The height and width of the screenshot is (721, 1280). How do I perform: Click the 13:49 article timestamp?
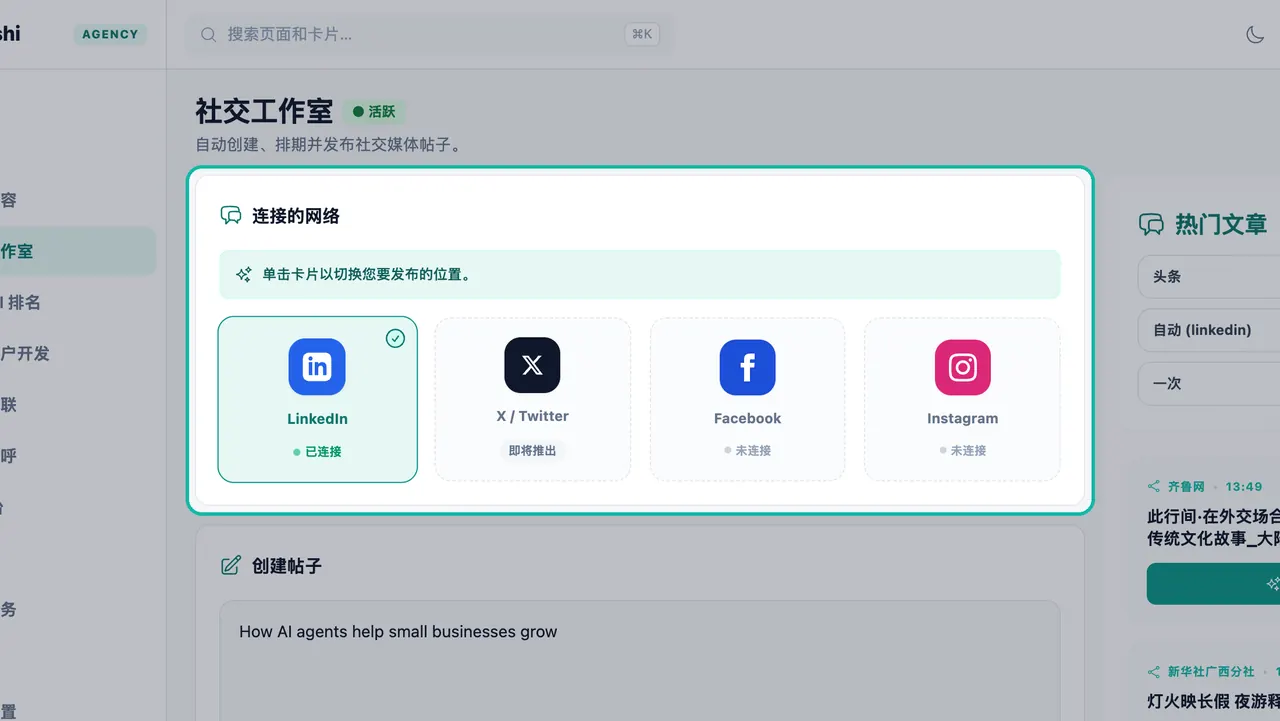point(1244,487)
